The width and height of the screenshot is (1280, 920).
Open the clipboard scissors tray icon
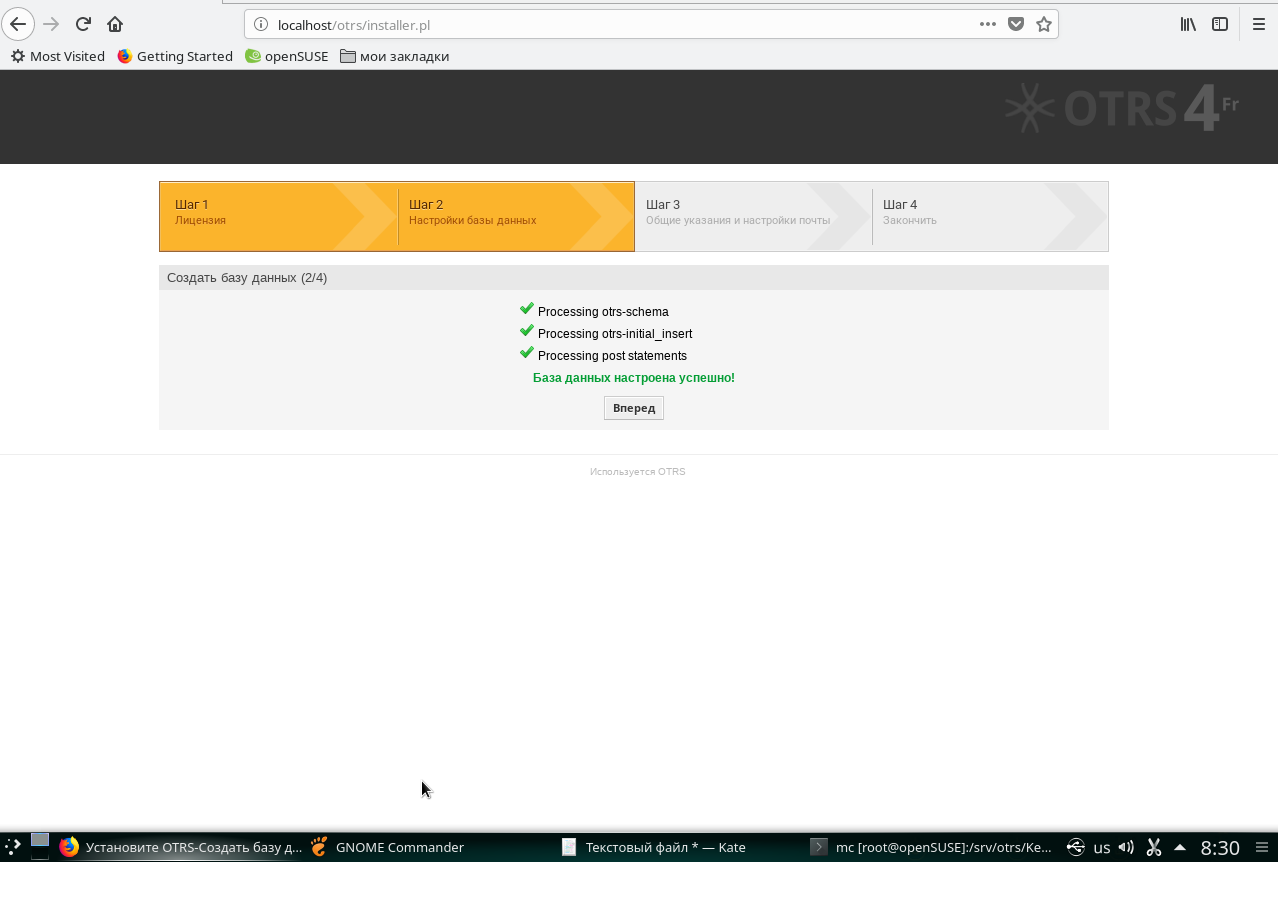[1153, 847]
